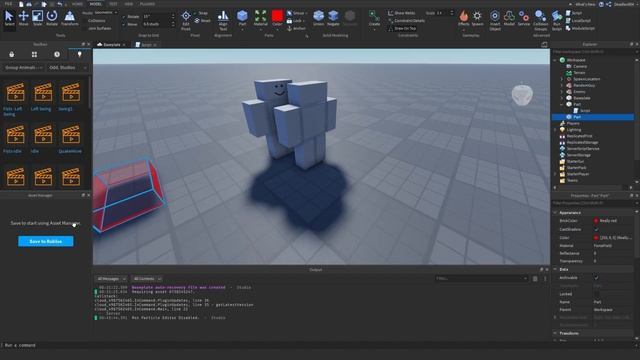Open the All Messages output filter dropdown
The width and height of the screenshot is (640, 360).
click(x=111, y=279)
